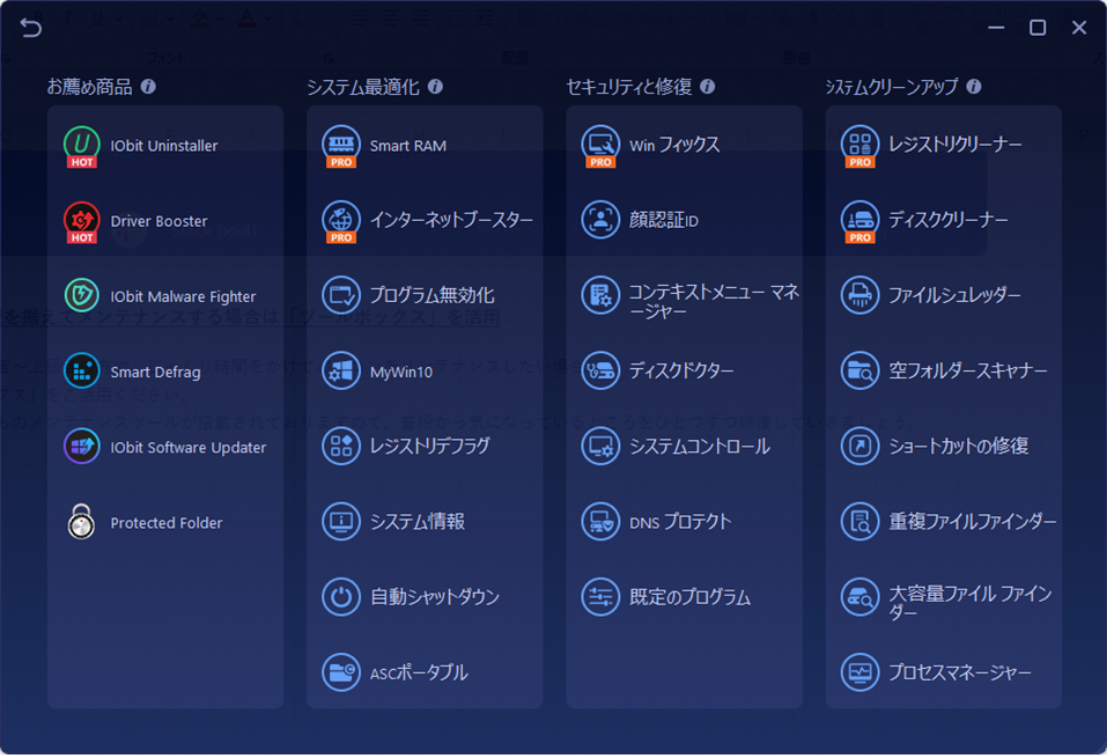1107x755 pixels.
Task: Open Protected Folder padlock icon
Action: pos(82,521)
